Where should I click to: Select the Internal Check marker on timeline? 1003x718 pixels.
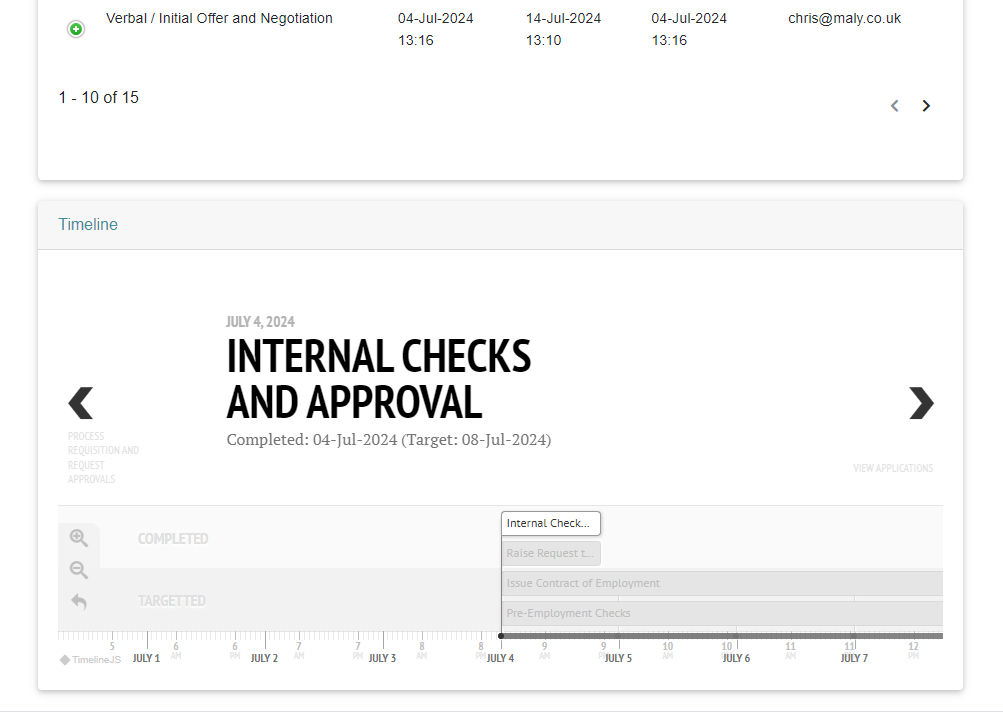click(550, 523)
